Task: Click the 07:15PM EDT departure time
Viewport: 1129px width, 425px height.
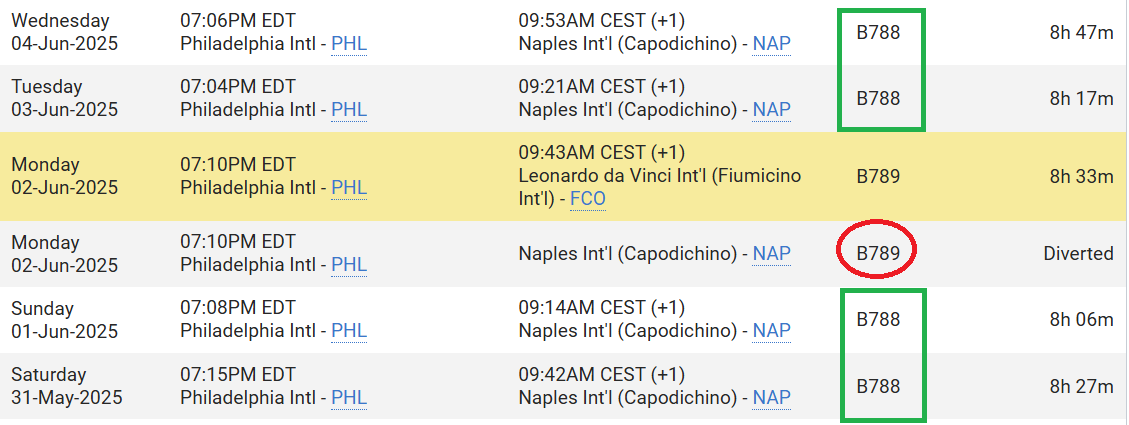Action: pos(238,375)
